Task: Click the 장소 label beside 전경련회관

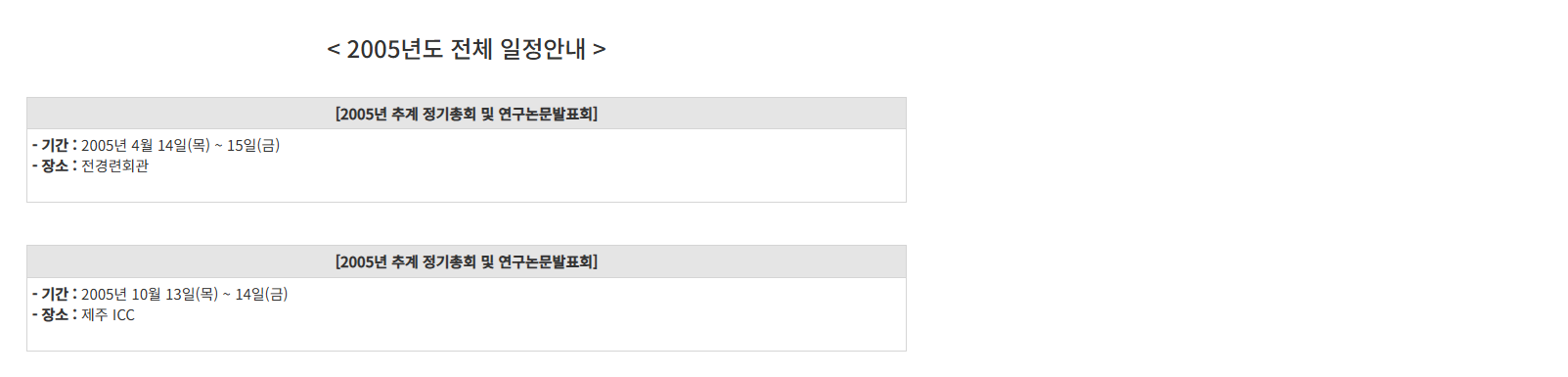Action: click(x=55, y=165)
